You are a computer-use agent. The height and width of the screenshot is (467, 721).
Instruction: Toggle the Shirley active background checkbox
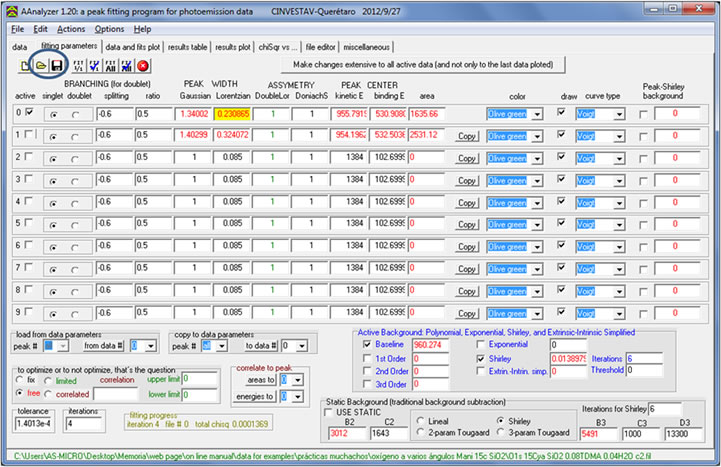point(481,358)
